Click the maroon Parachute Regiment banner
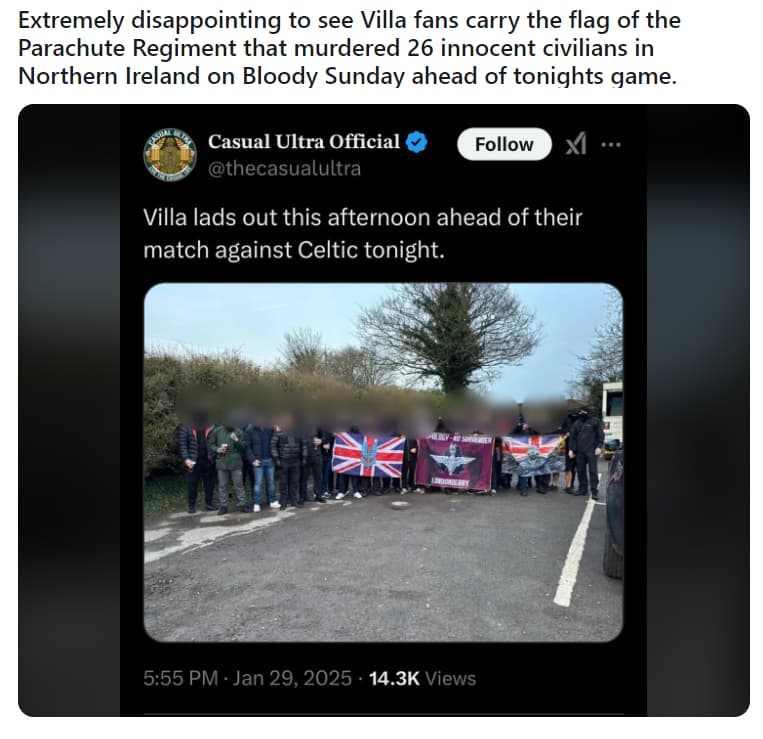This screenshot has width=763, height=739. [x=454, y=462]
